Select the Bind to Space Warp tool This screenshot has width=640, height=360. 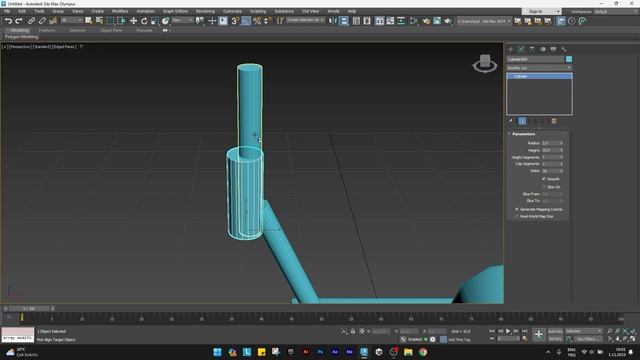53,21
